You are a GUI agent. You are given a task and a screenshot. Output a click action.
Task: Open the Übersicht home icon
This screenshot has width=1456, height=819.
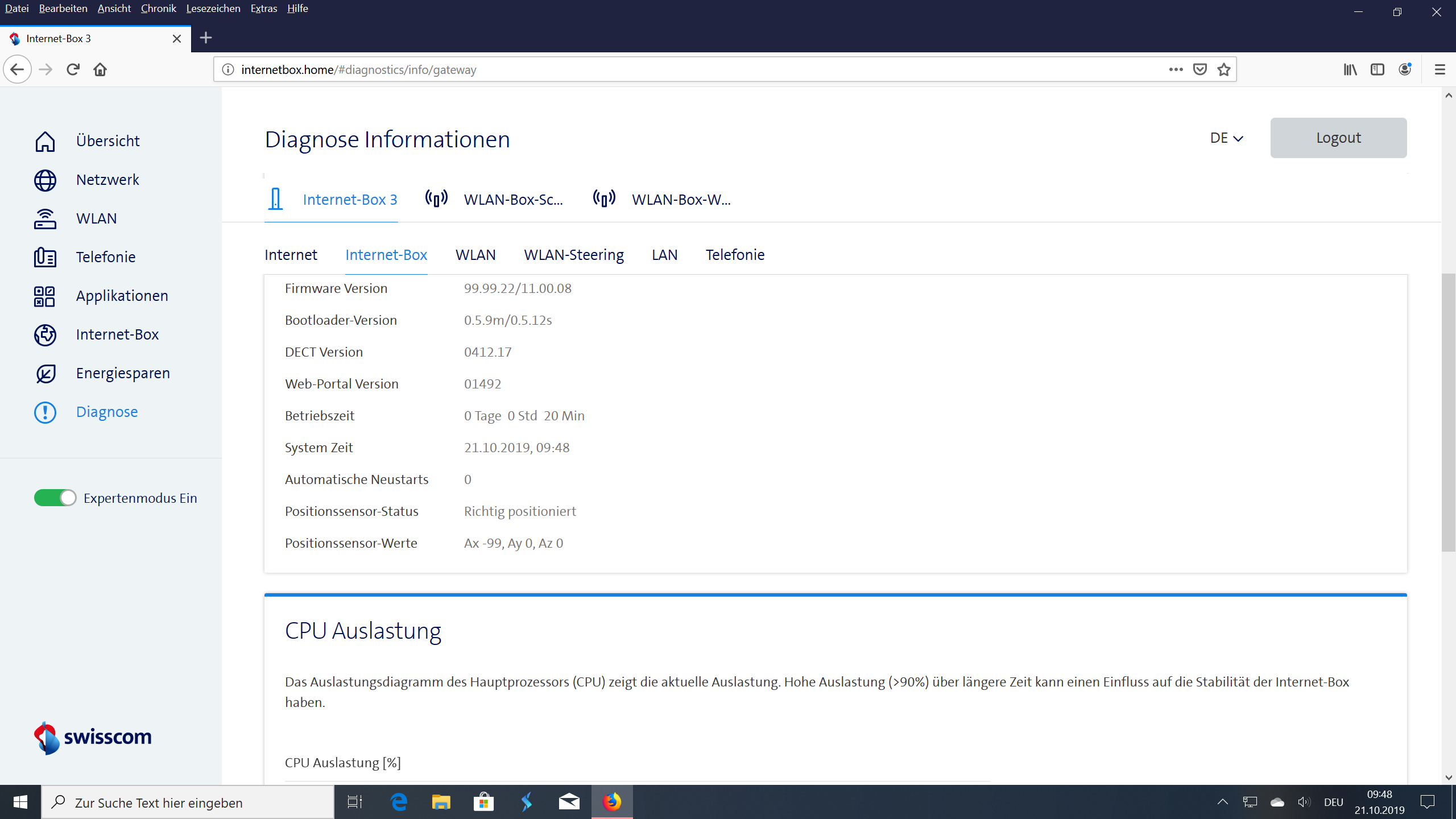44,141
